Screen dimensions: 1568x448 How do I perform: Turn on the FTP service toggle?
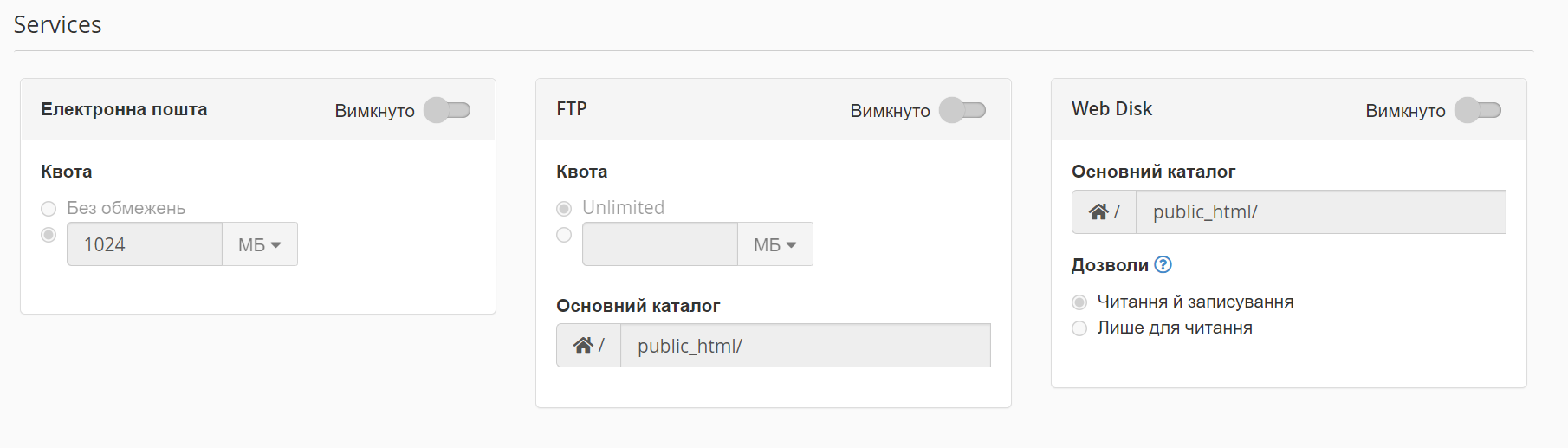pyautogui.click(x=962, y=110)
